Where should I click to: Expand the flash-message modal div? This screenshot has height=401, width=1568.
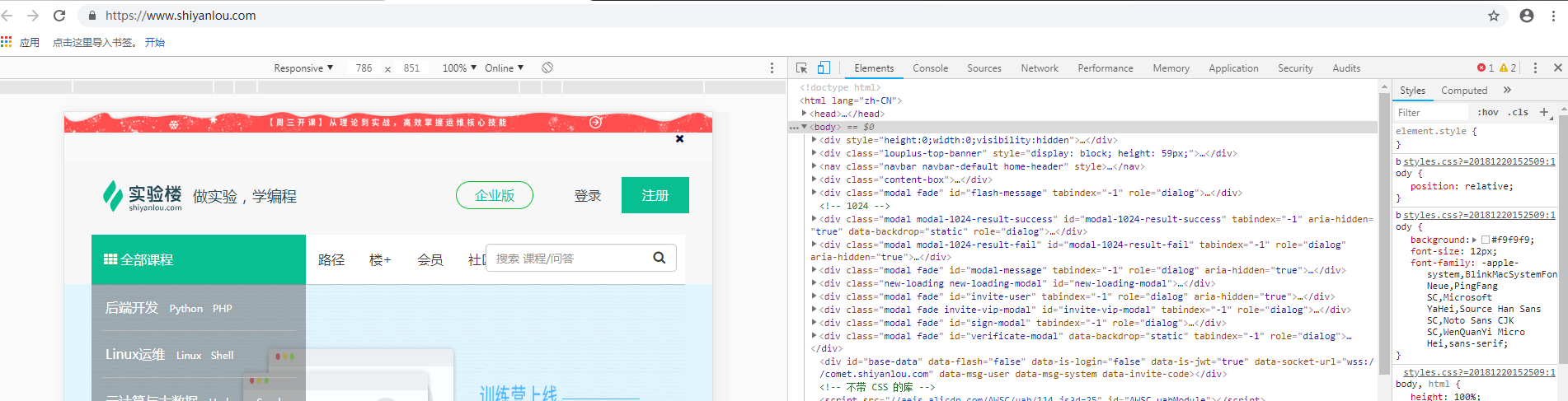(814, 193)
